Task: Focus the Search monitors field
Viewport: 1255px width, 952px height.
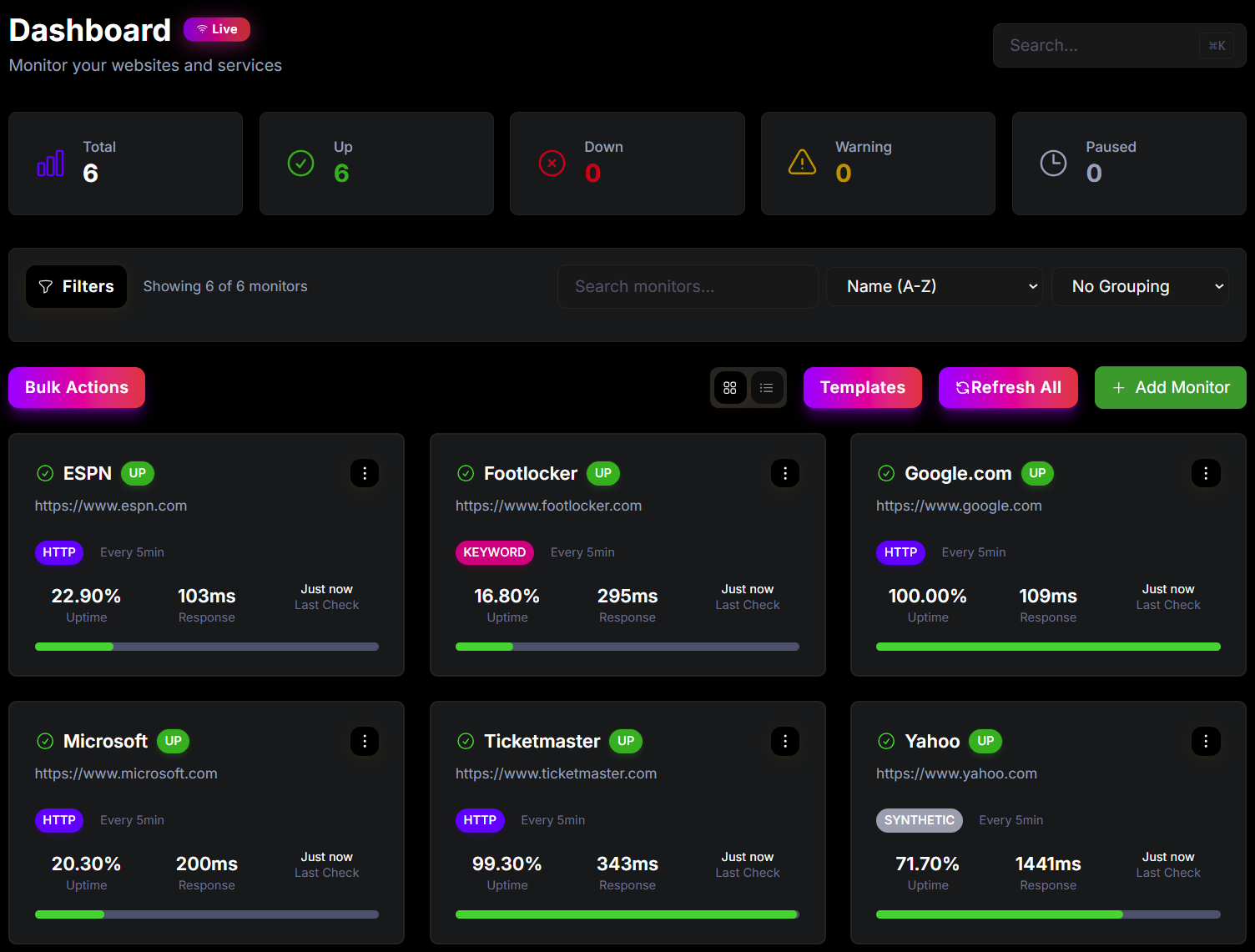Action: click(688, 286)
